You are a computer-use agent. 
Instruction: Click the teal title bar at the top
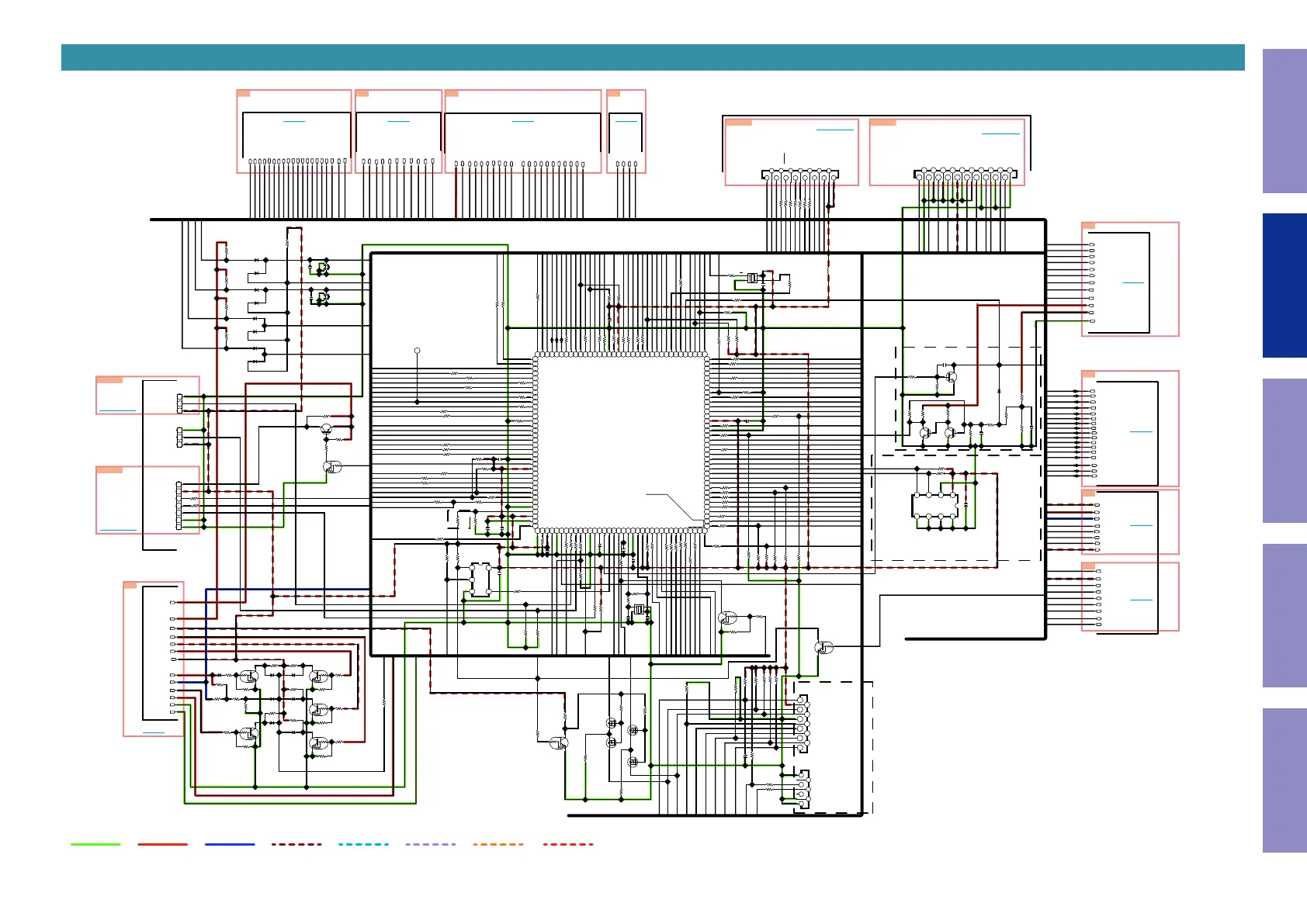653,57
